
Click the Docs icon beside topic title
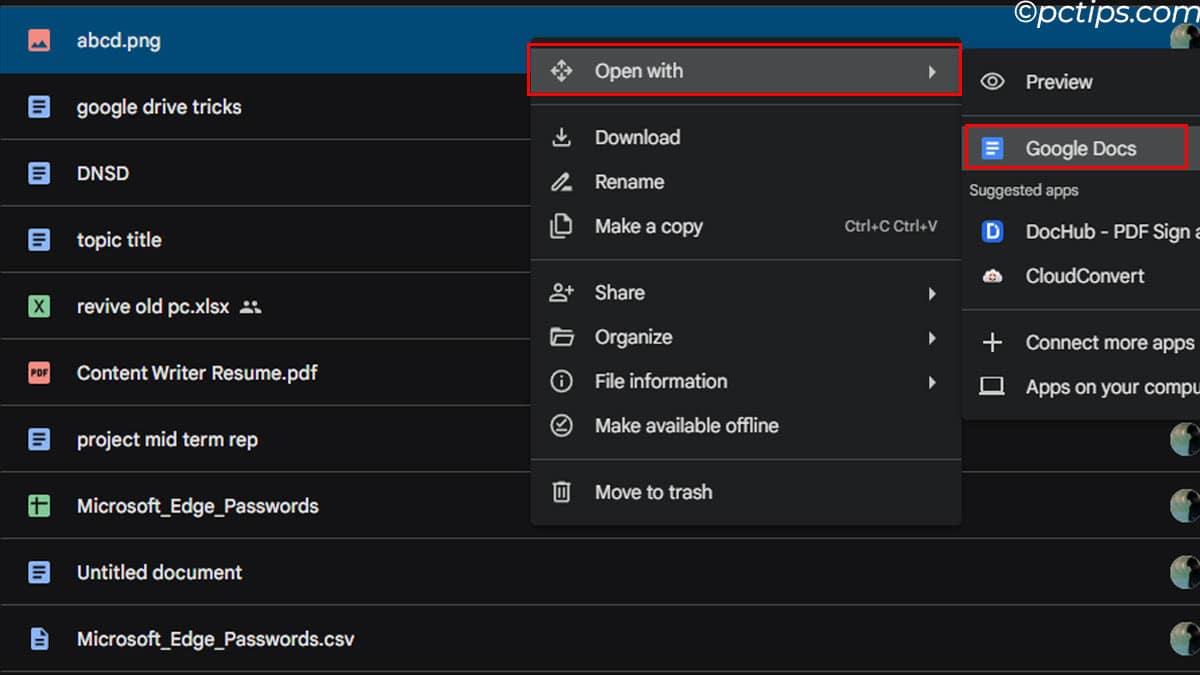pyautogui.click(x=39, y=240)
